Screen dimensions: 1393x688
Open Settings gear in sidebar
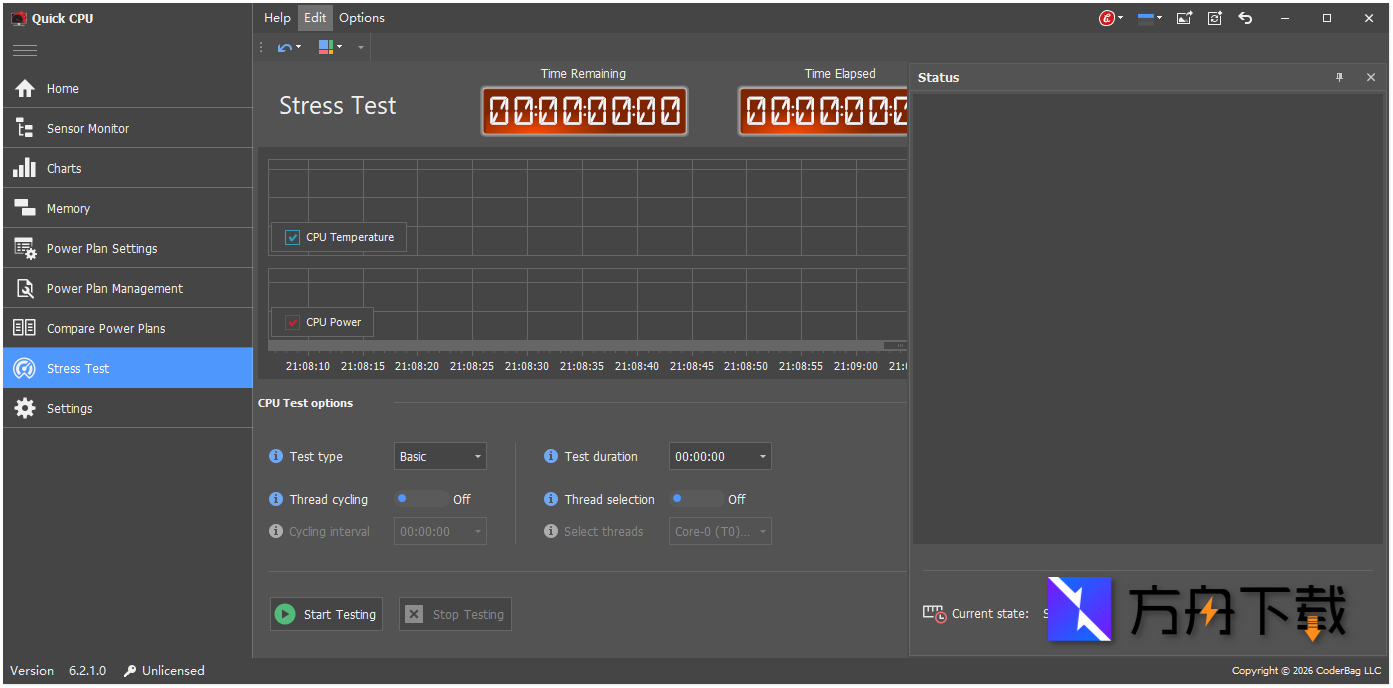click(25, 408)
